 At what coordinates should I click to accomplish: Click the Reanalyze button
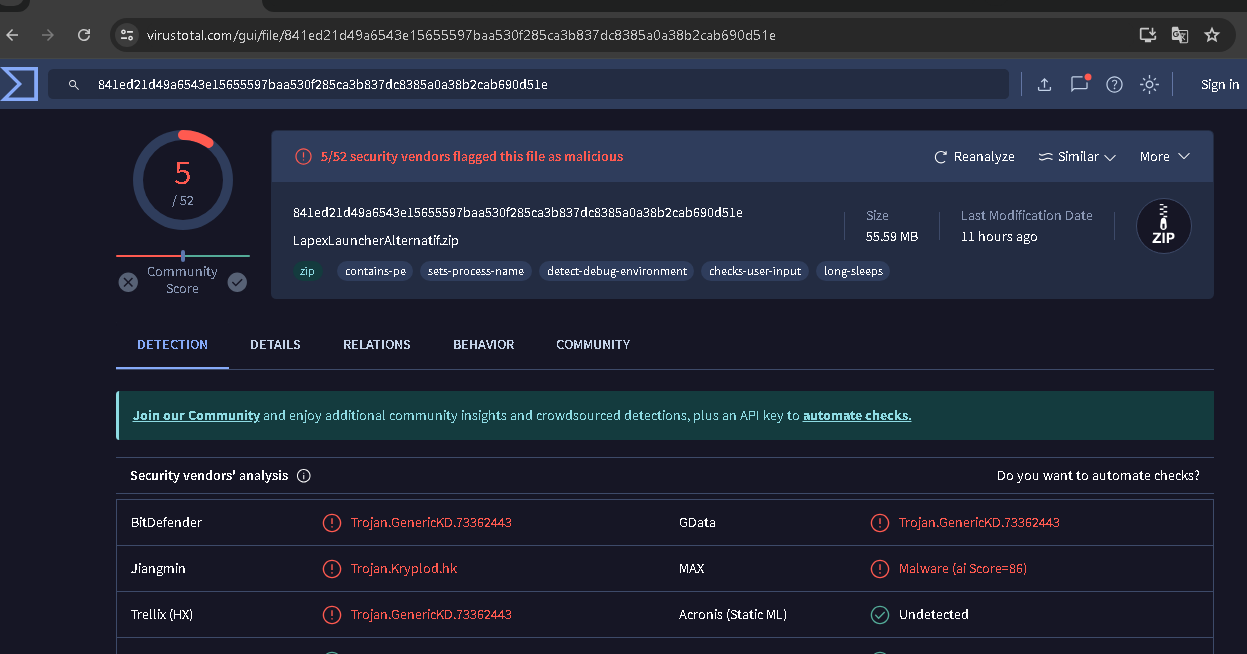click(x=974, y=157)
